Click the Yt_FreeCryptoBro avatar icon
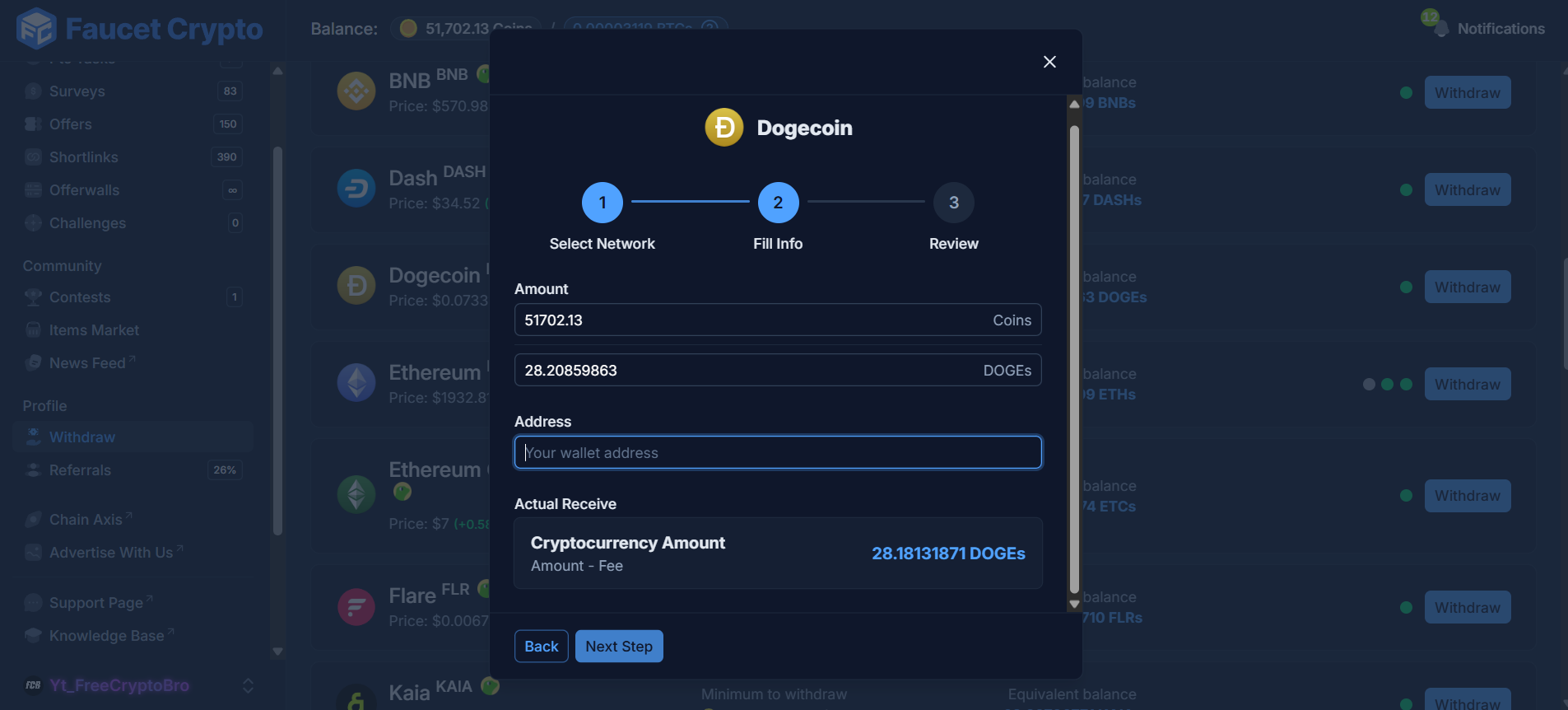The width and height of the screenshot is (1568, 710). click(33, 685)
